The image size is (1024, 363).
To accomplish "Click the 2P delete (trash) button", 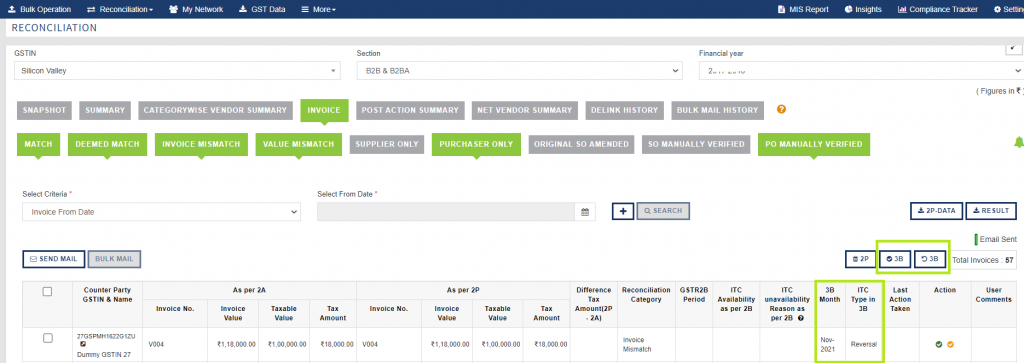I will 860,259.
